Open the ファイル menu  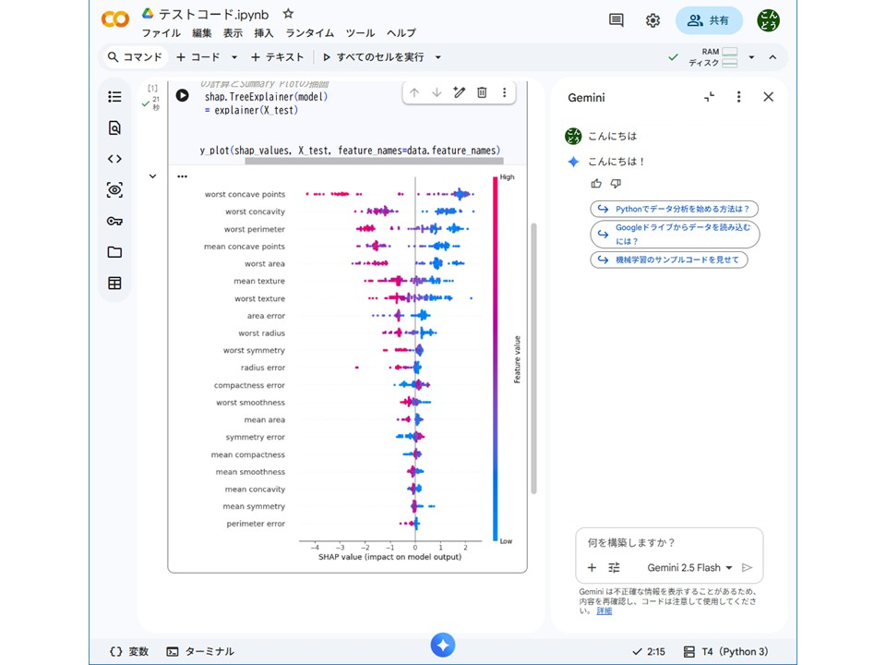tap(160, 33)
